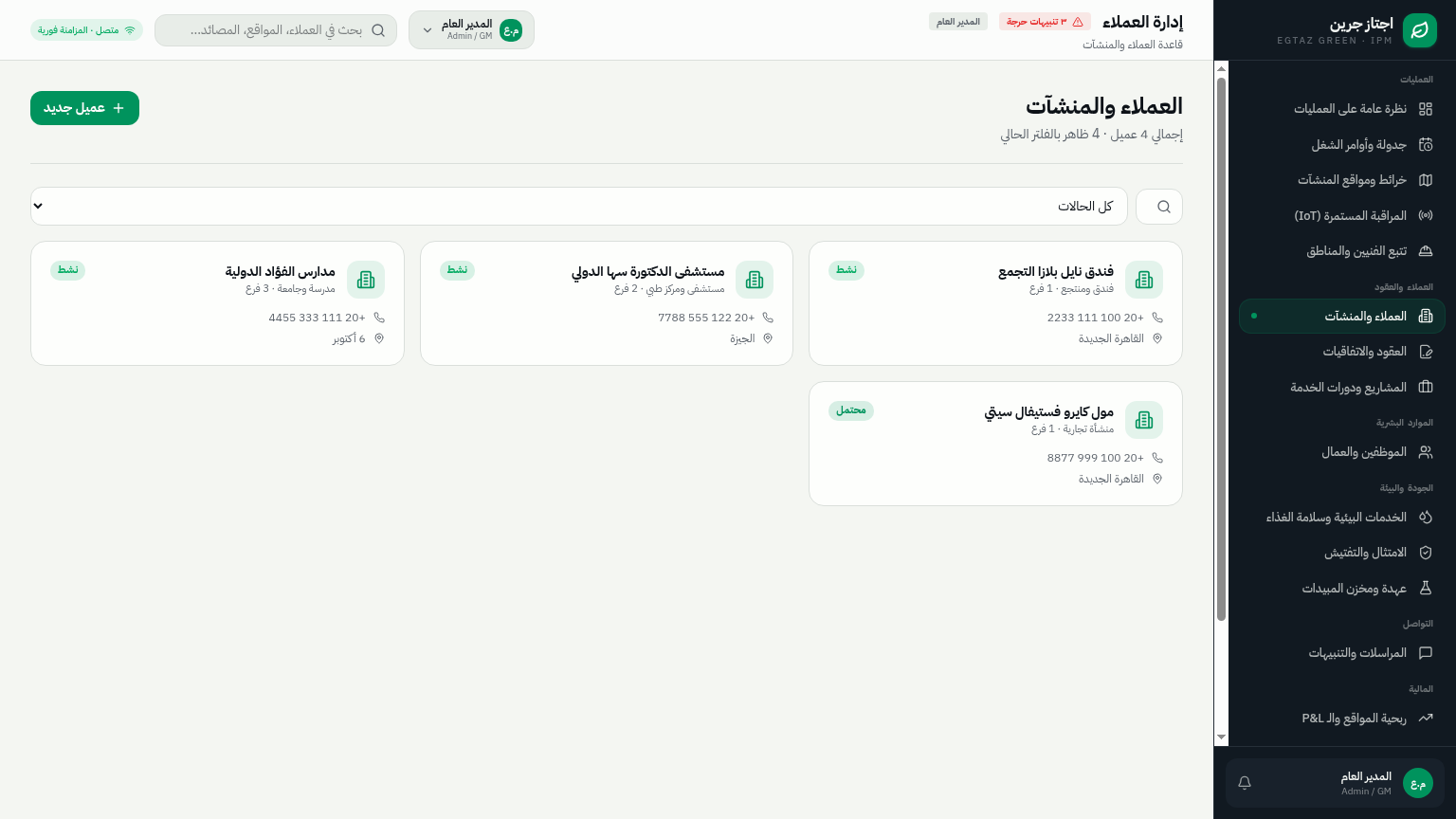This screenshot has height=819, width=1456.
Task: Click the Egtaz Green leaf logo
Action: (1419, 30)
